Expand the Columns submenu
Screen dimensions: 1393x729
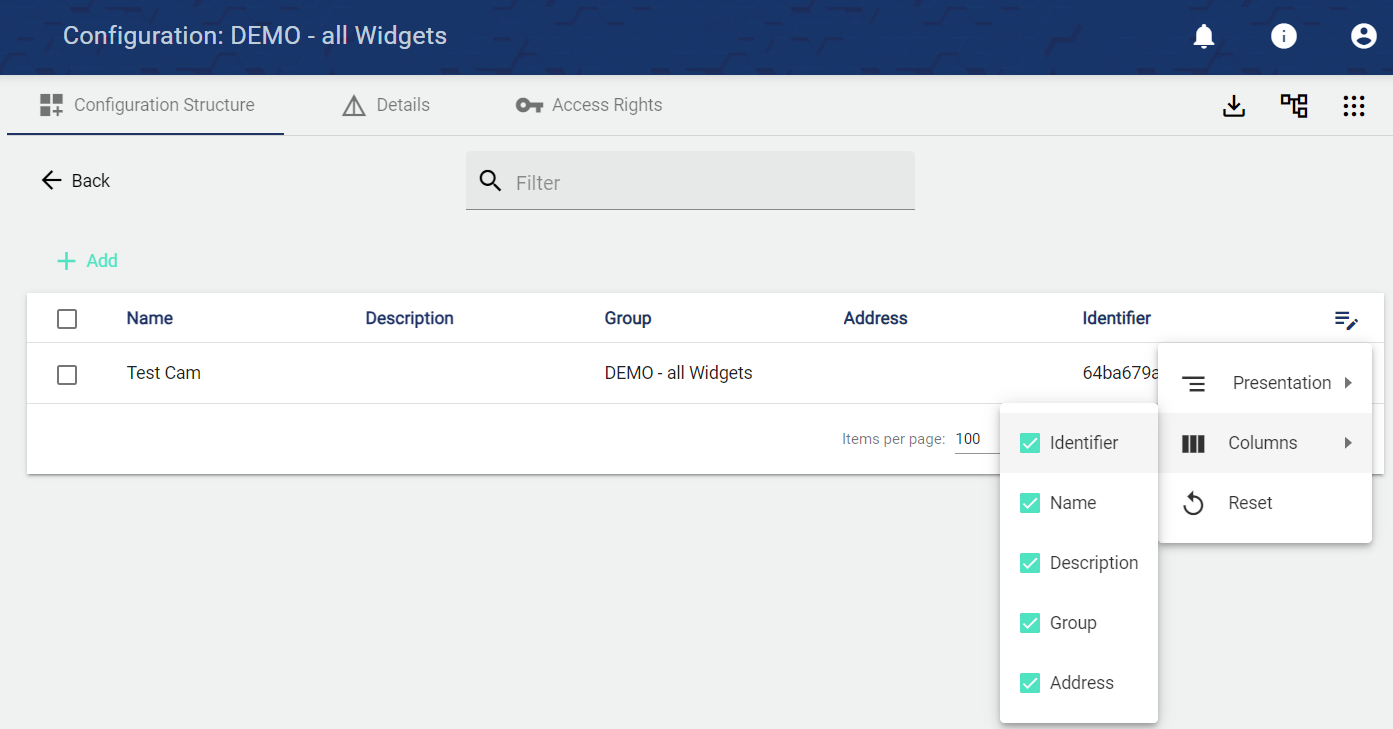click(x=1265, y=443)
